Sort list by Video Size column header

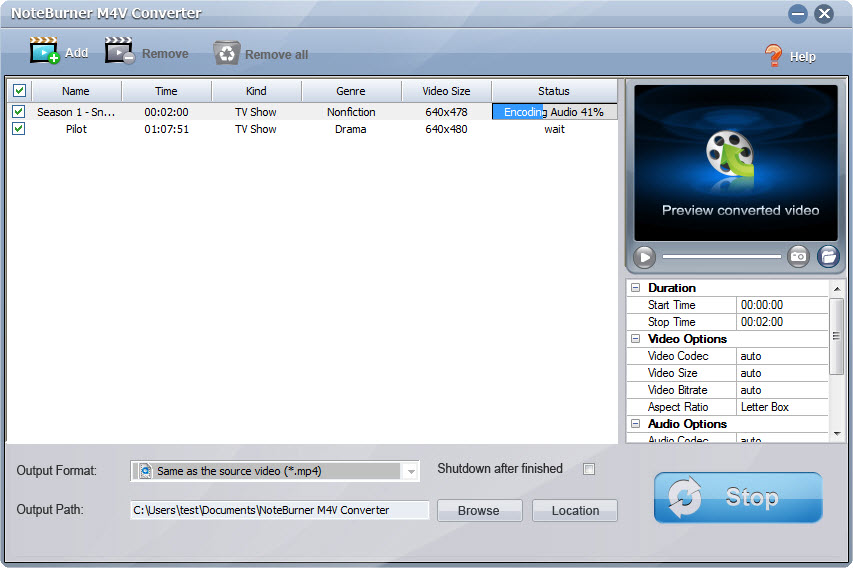tap(446, 91)
